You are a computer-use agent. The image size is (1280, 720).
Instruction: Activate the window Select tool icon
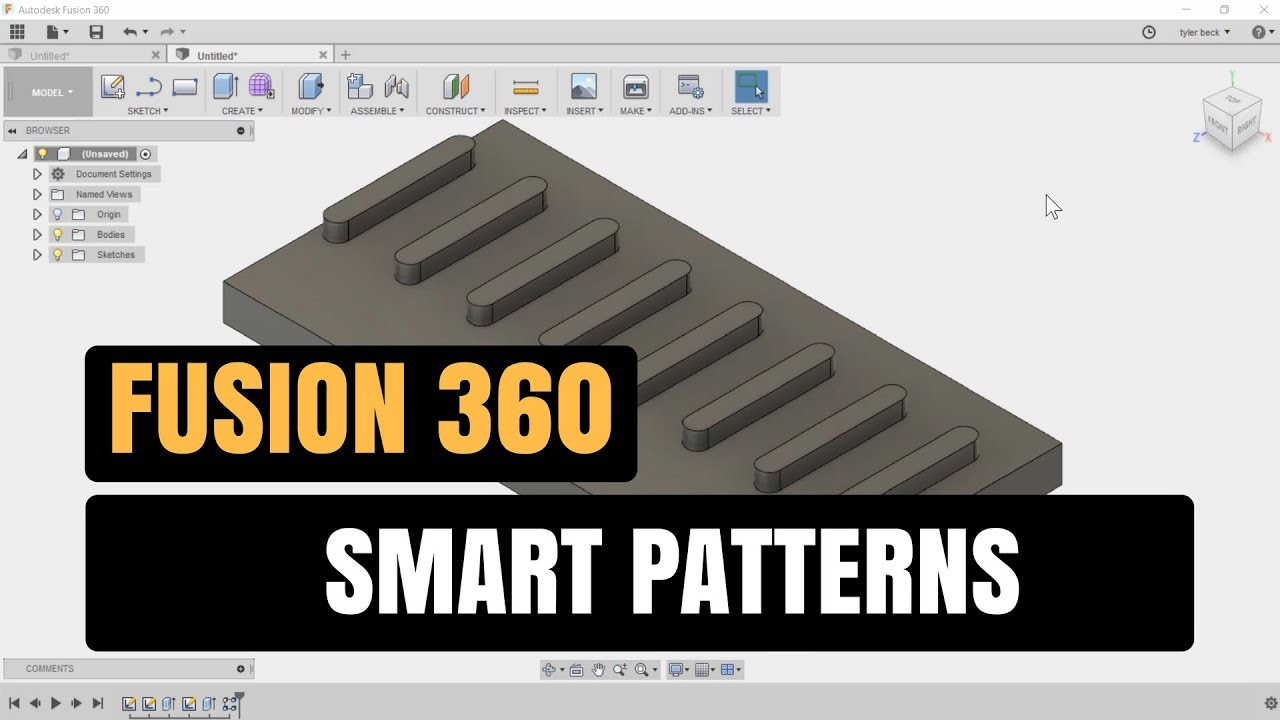751,86
